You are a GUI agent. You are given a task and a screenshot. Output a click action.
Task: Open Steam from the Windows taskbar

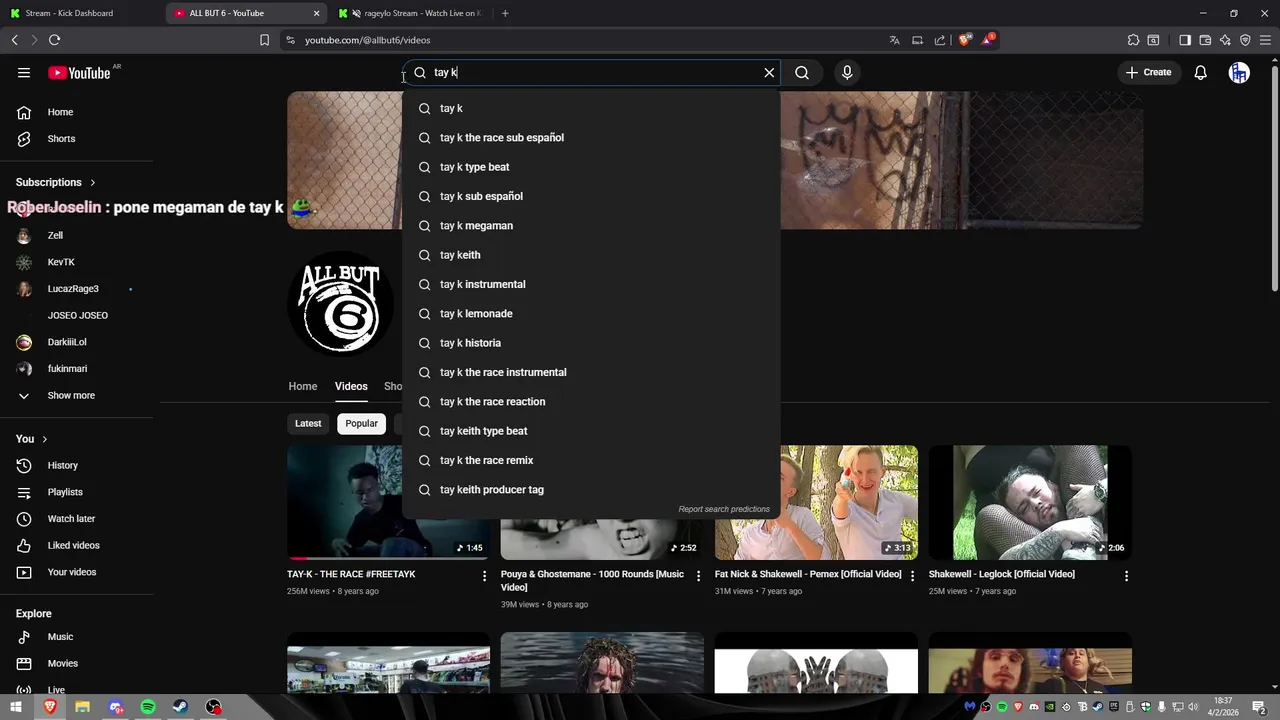180,707
